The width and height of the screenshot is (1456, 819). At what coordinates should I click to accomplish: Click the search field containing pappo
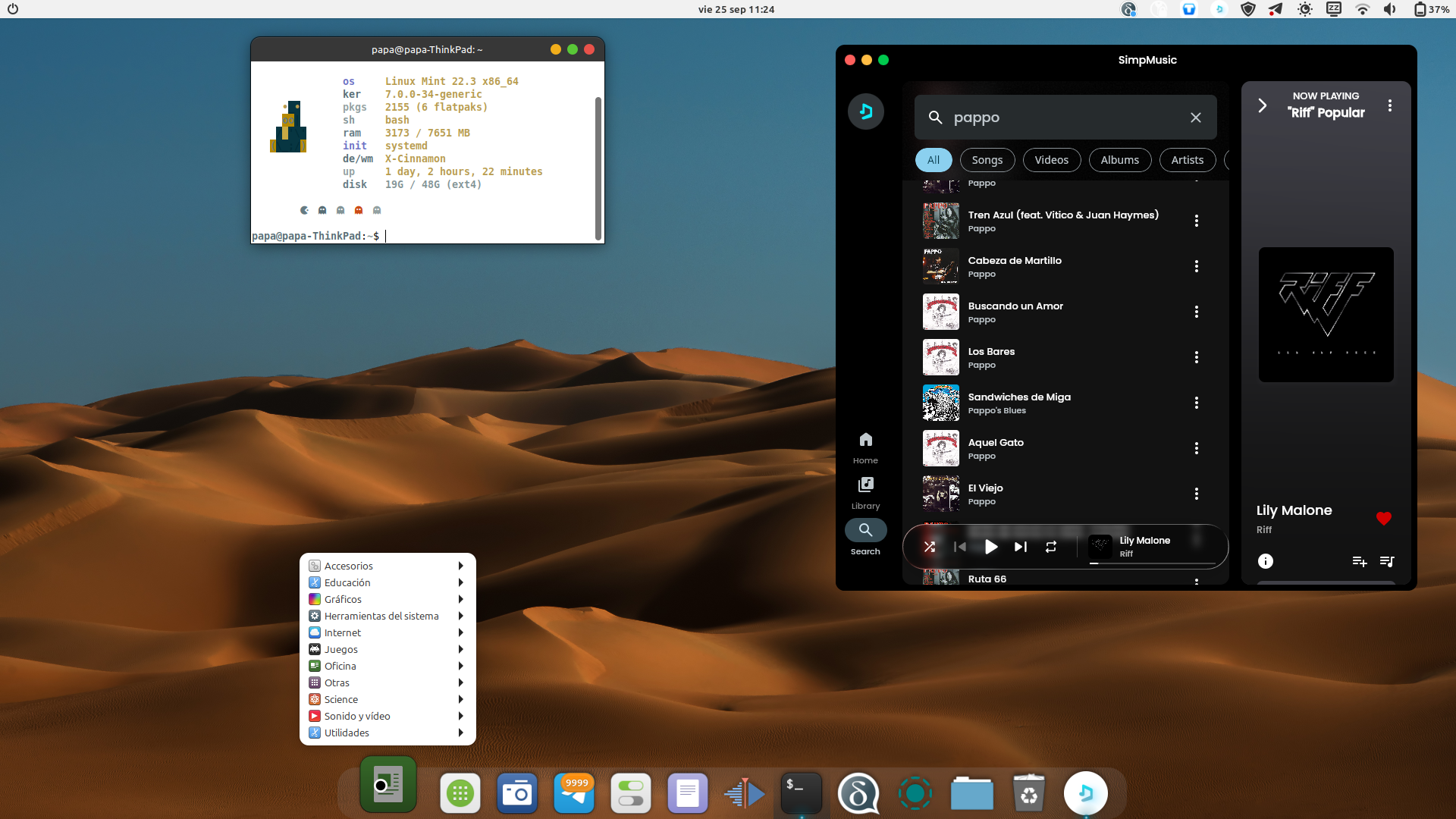click(x=1065, y=118)
